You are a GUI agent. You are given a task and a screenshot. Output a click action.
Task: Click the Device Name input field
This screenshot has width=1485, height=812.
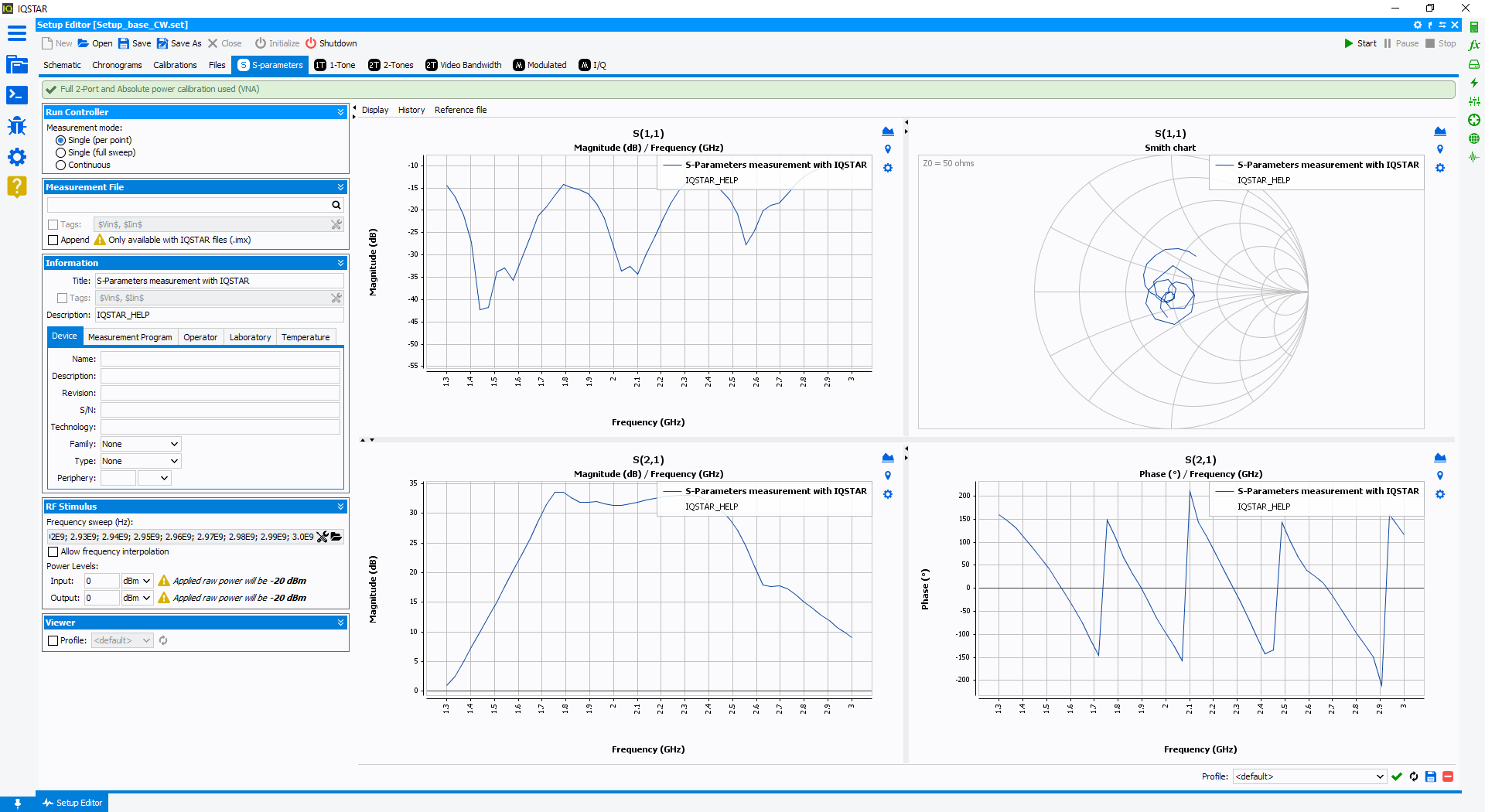click(220, 360)
